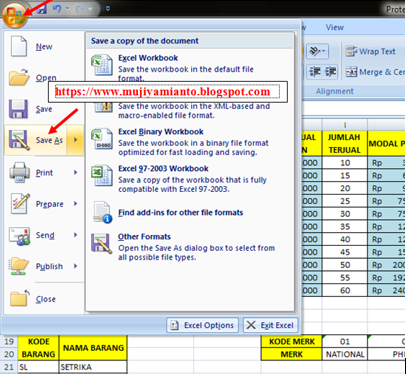407x382 pixels.
Task: Select the macro-enabled workbook save option
Action: [x=190, y=110]
